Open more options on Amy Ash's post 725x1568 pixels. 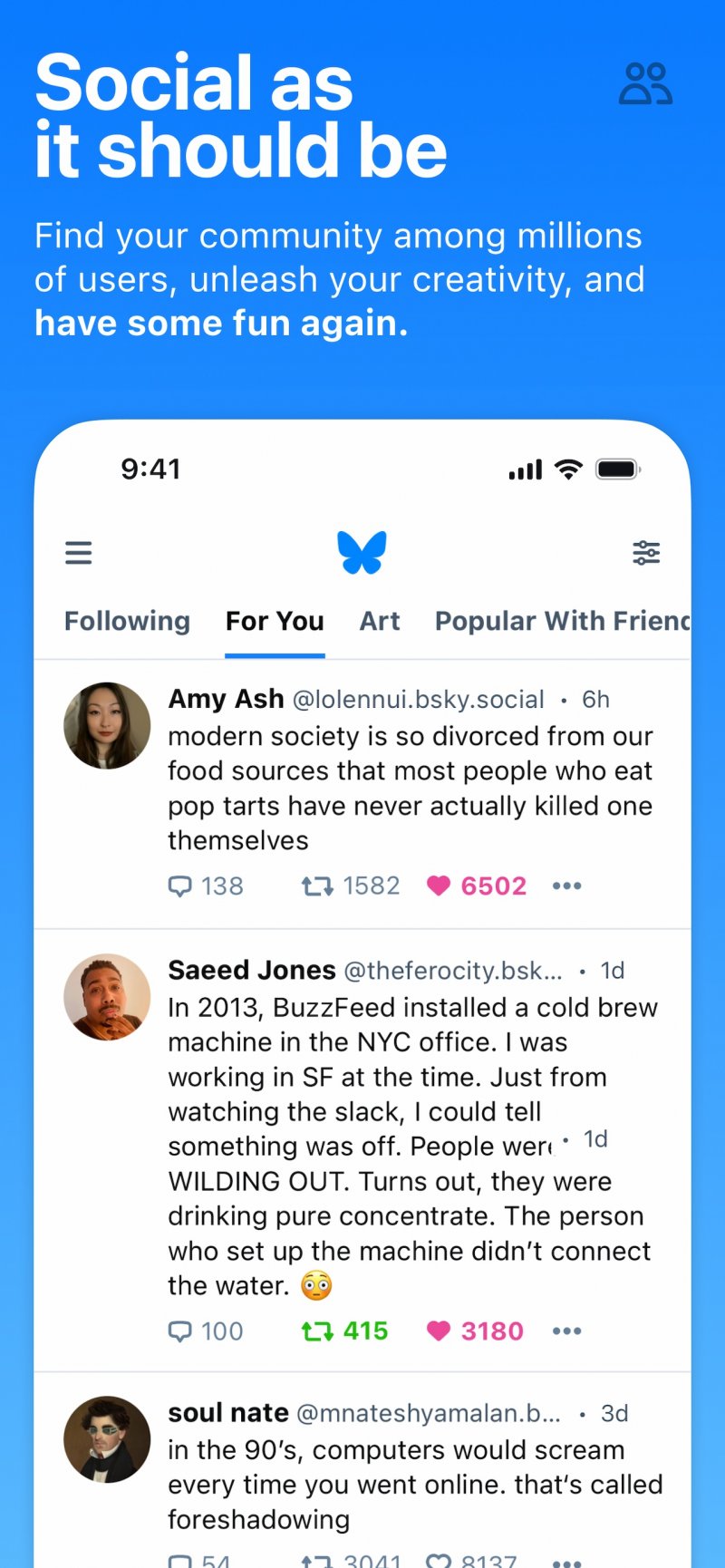tap(566, 886)
